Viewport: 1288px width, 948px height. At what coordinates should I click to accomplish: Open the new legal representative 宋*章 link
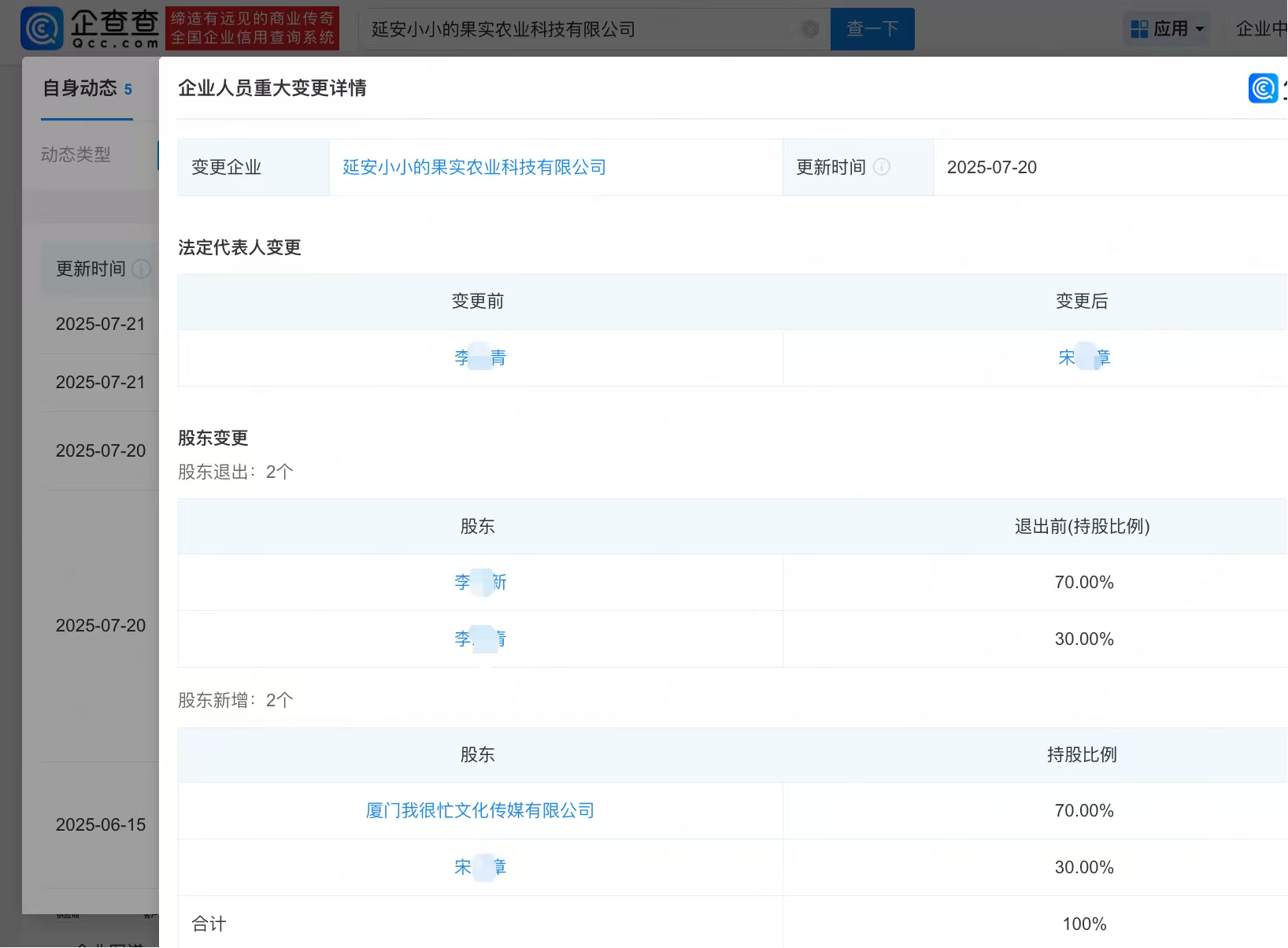(x=1084, y=357)
